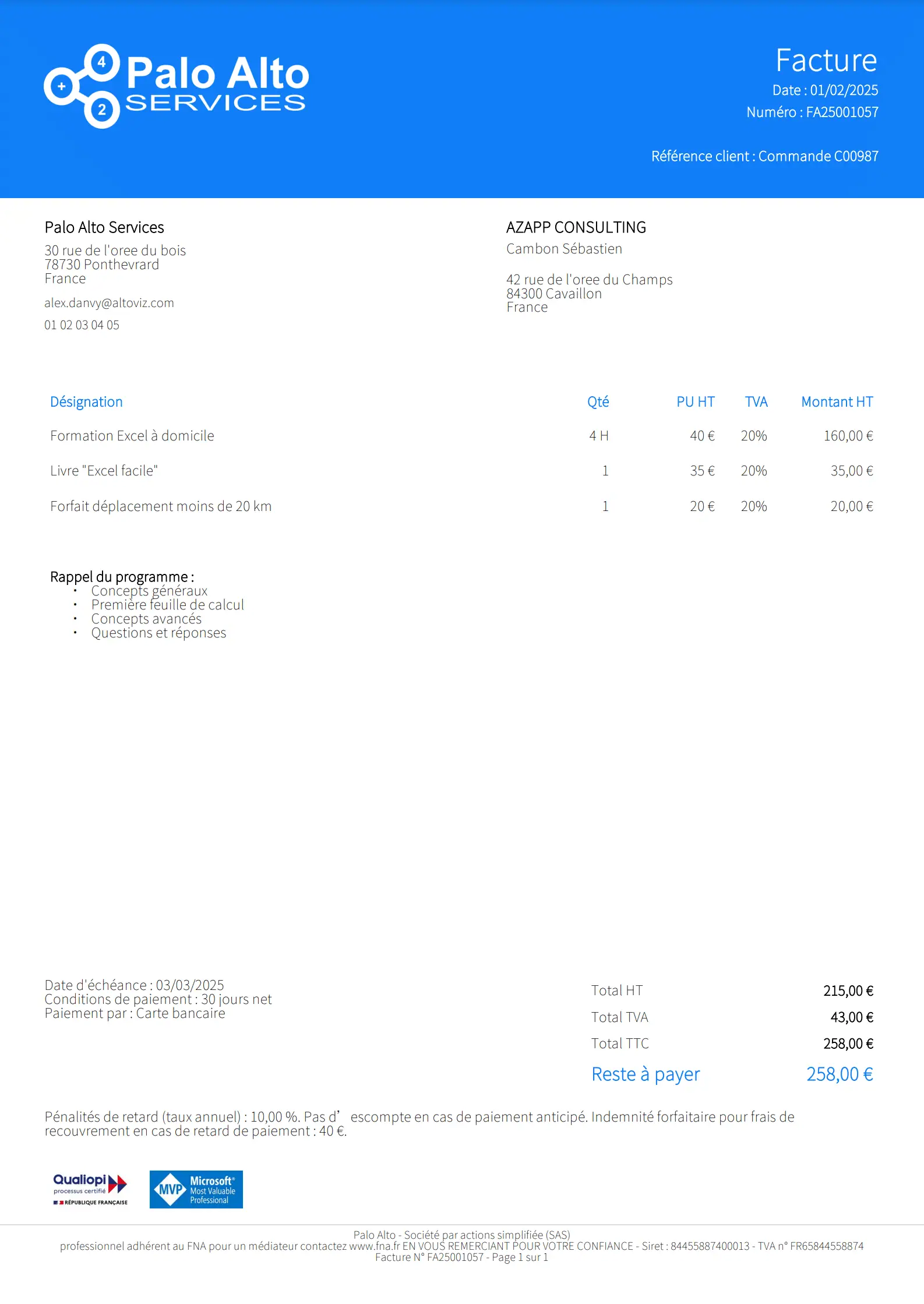This screenshot has height=1304, width=924.
Task: Click the PU HT column header
Action: pos(695,402)
